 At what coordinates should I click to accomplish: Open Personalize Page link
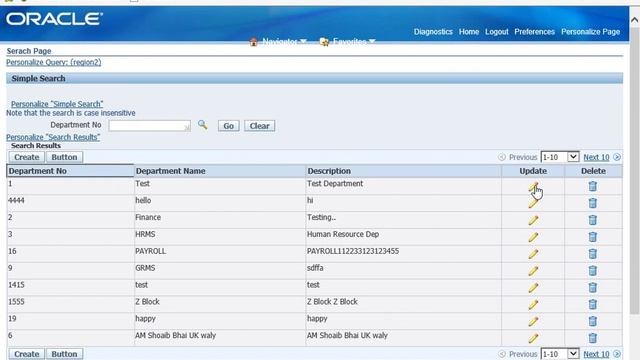pos(590,32)
